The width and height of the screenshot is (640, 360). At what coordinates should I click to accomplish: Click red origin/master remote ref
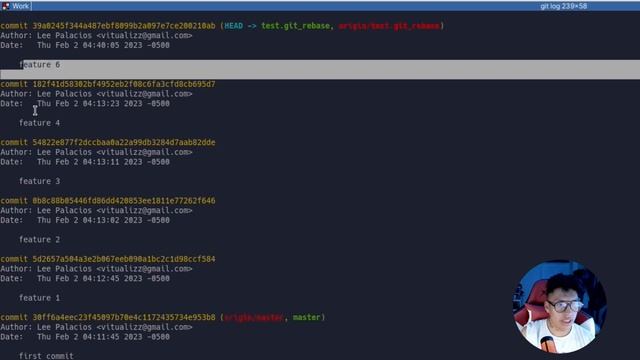[x=253, y=318]
